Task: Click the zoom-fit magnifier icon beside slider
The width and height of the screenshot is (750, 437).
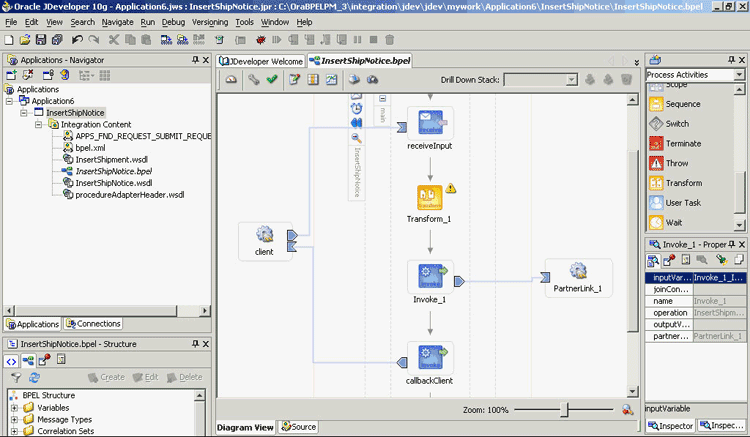Action: click(628, 410)
